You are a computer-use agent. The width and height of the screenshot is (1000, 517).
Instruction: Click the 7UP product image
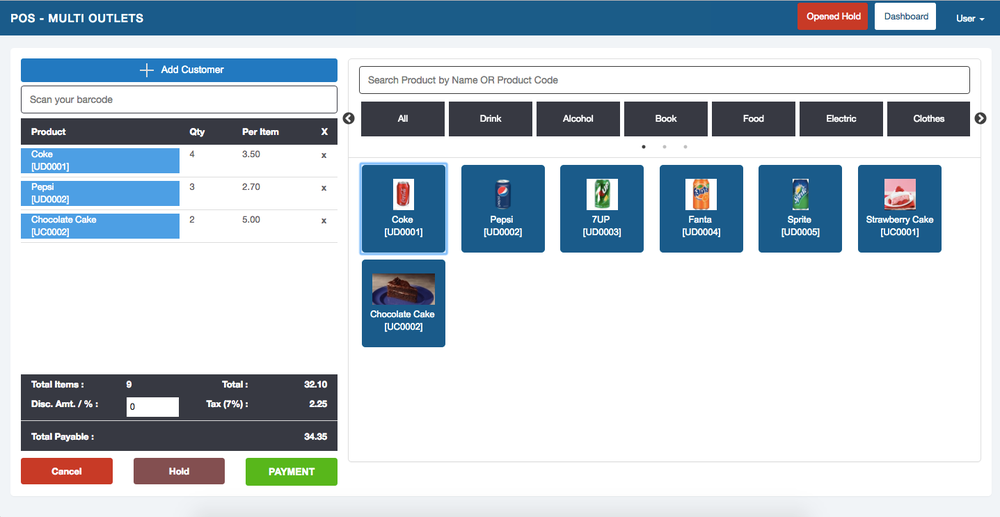[x=601, y=194]
